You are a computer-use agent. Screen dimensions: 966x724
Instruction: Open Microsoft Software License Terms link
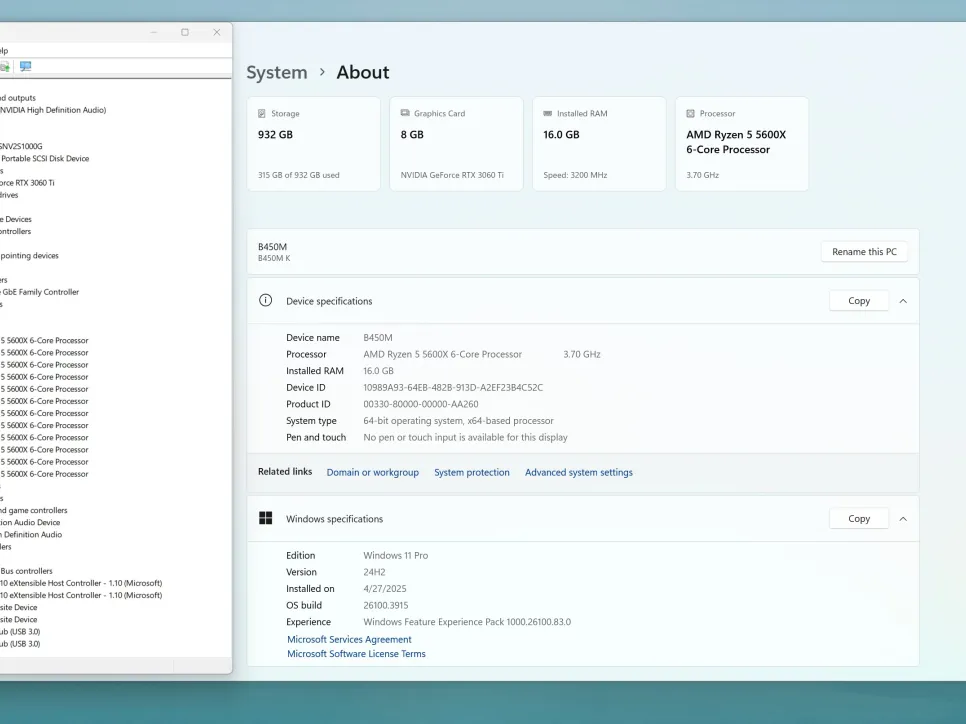pos(356,654)
